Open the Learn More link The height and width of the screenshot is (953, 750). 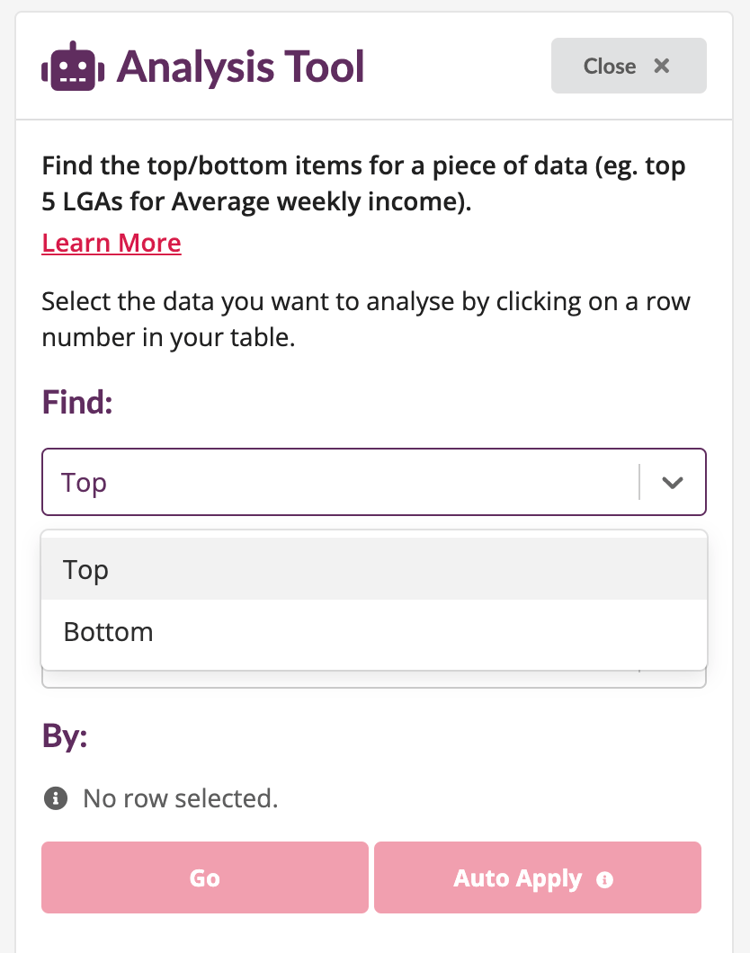(111, 242)
